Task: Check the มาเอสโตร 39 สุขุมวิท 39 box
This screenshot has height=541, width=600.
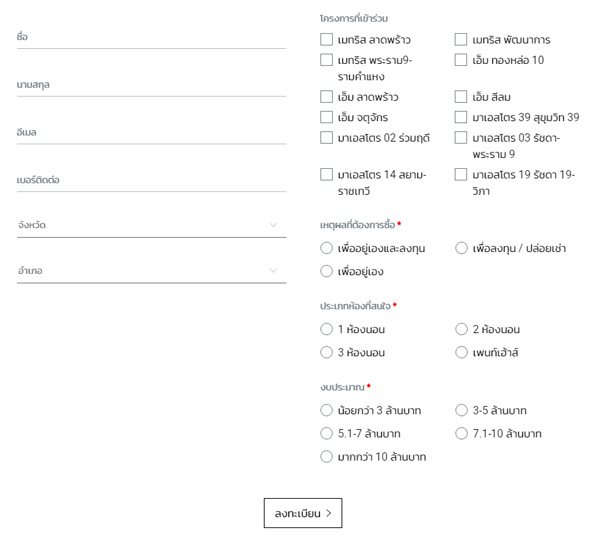Action: coord(461,117)
